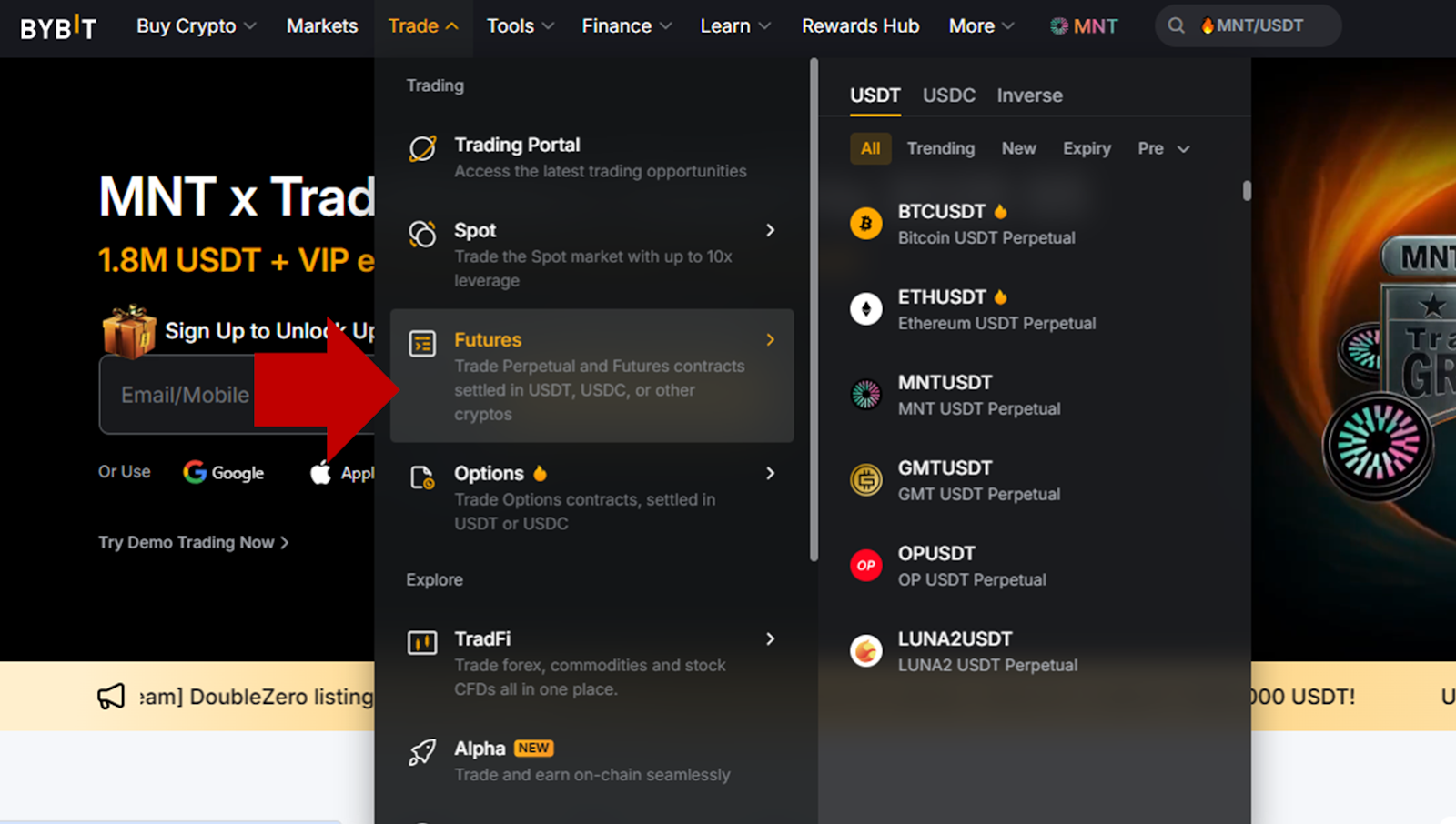The image size is (1456, 824).
Task: Click the Alpha rocket icon
Action: (421, 751)
